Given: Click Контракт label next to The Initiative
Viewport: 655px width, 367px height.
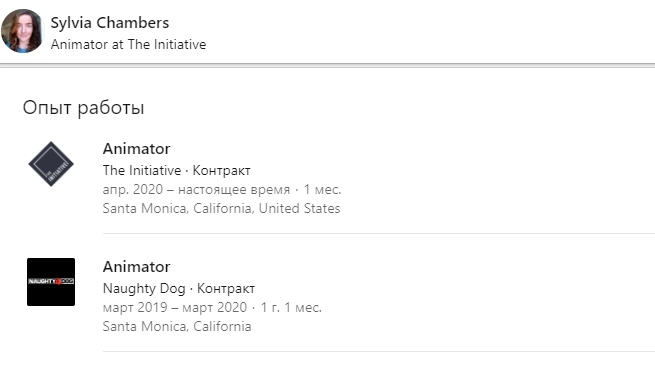Looking at the screenshot, I should tap(221, 170).
